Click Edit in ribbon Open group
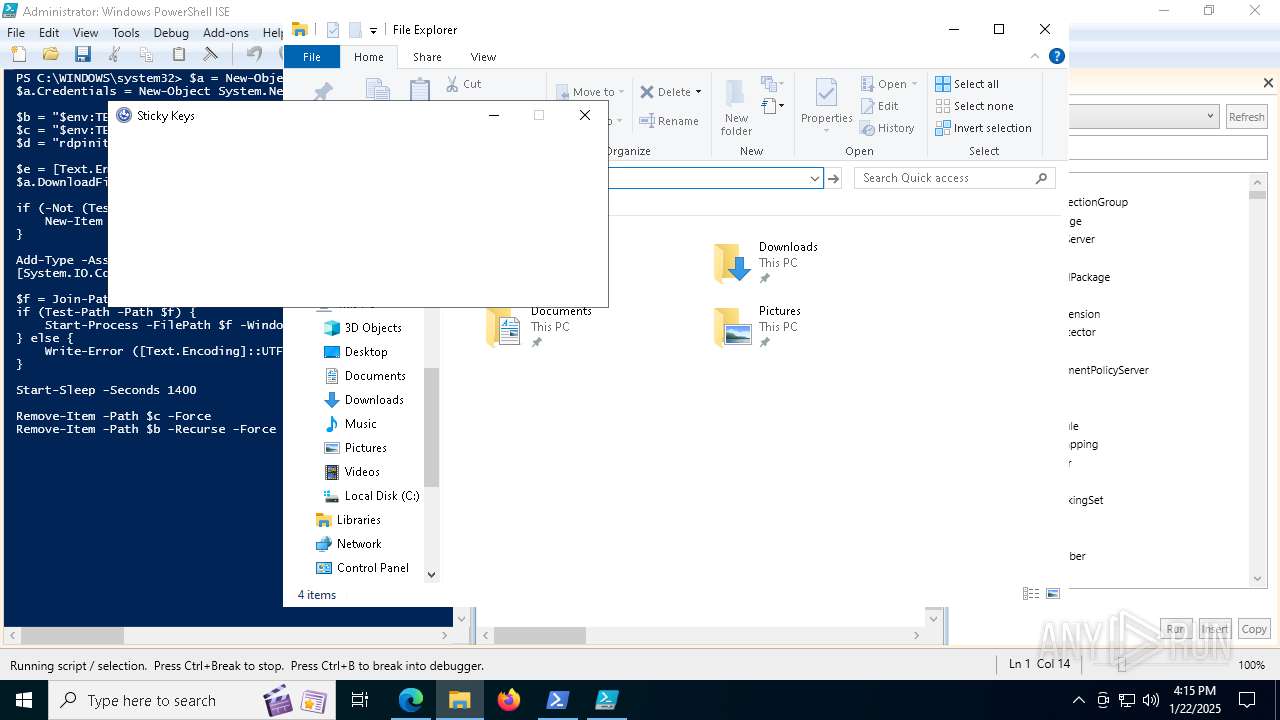 (x=879, y=106)
